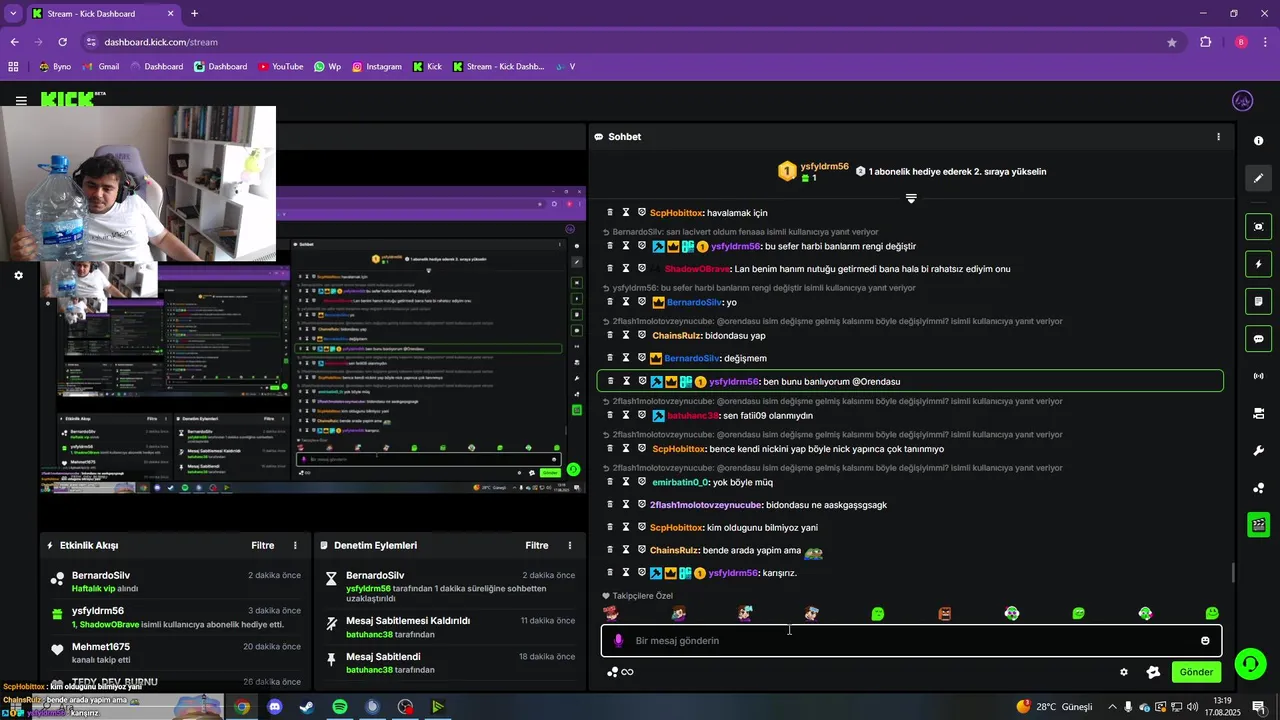Image resolution: width=1280 pixels, height=720 pixels.
Task: Timeout ShadowOBrave using hourglass icon
Action: coord(626,269)
